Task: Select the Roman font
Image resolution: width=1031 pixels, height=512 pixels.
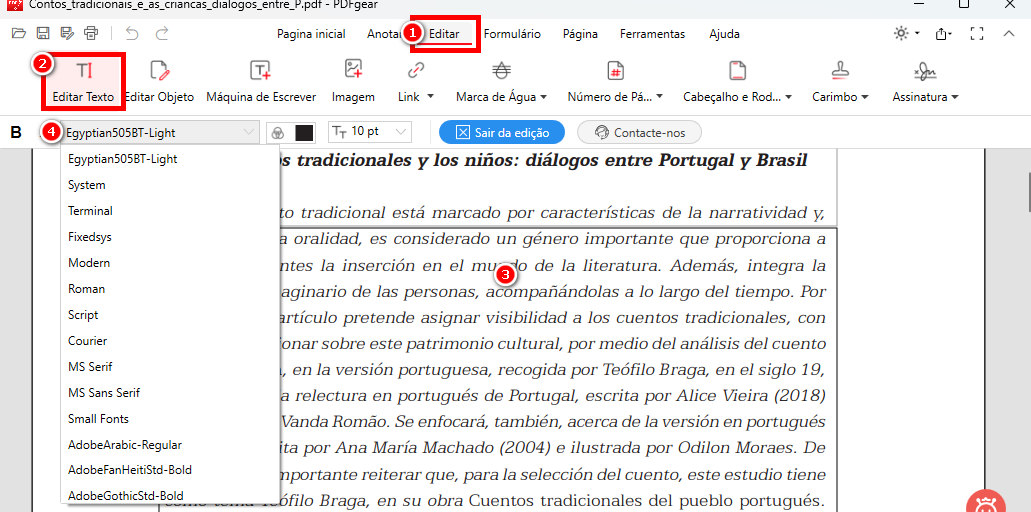Action: coord(170,289)
